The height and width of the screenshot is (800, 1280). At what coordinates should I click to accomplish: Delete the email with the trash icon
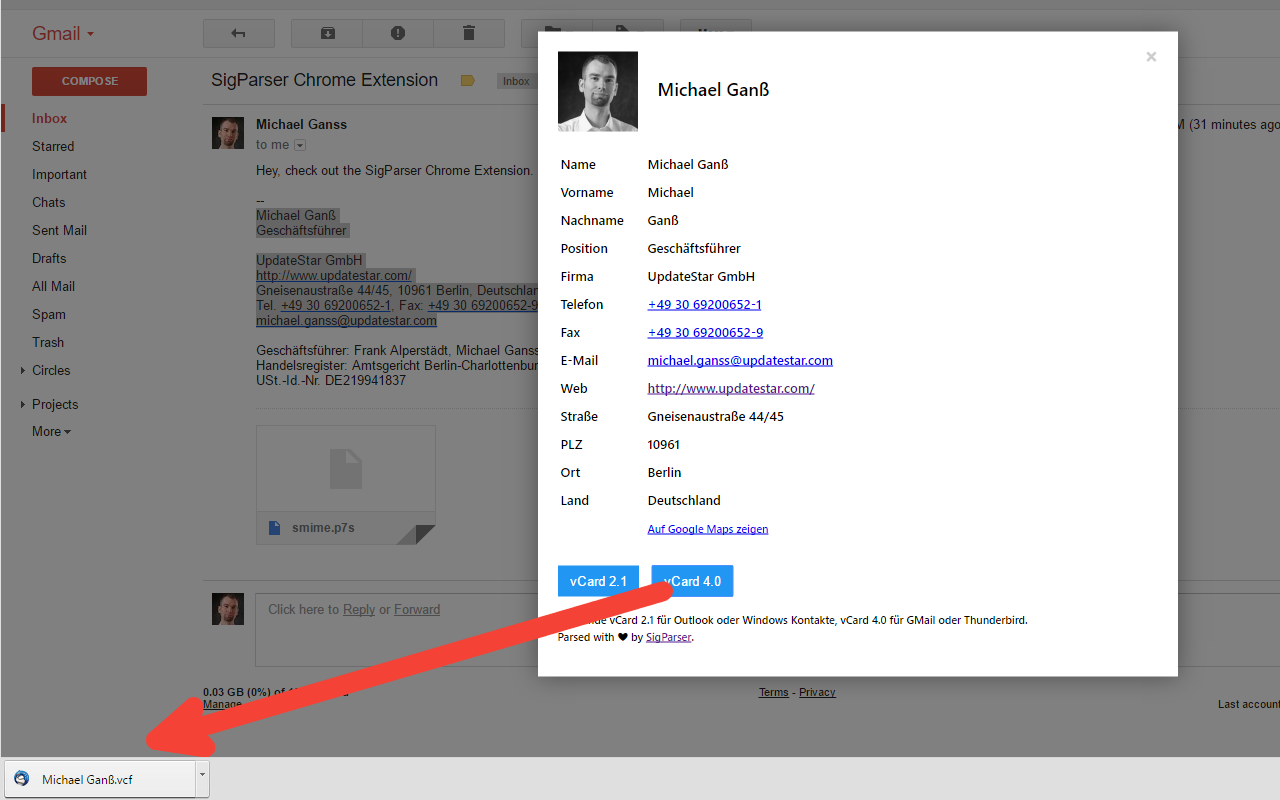(x=469, y=33)
